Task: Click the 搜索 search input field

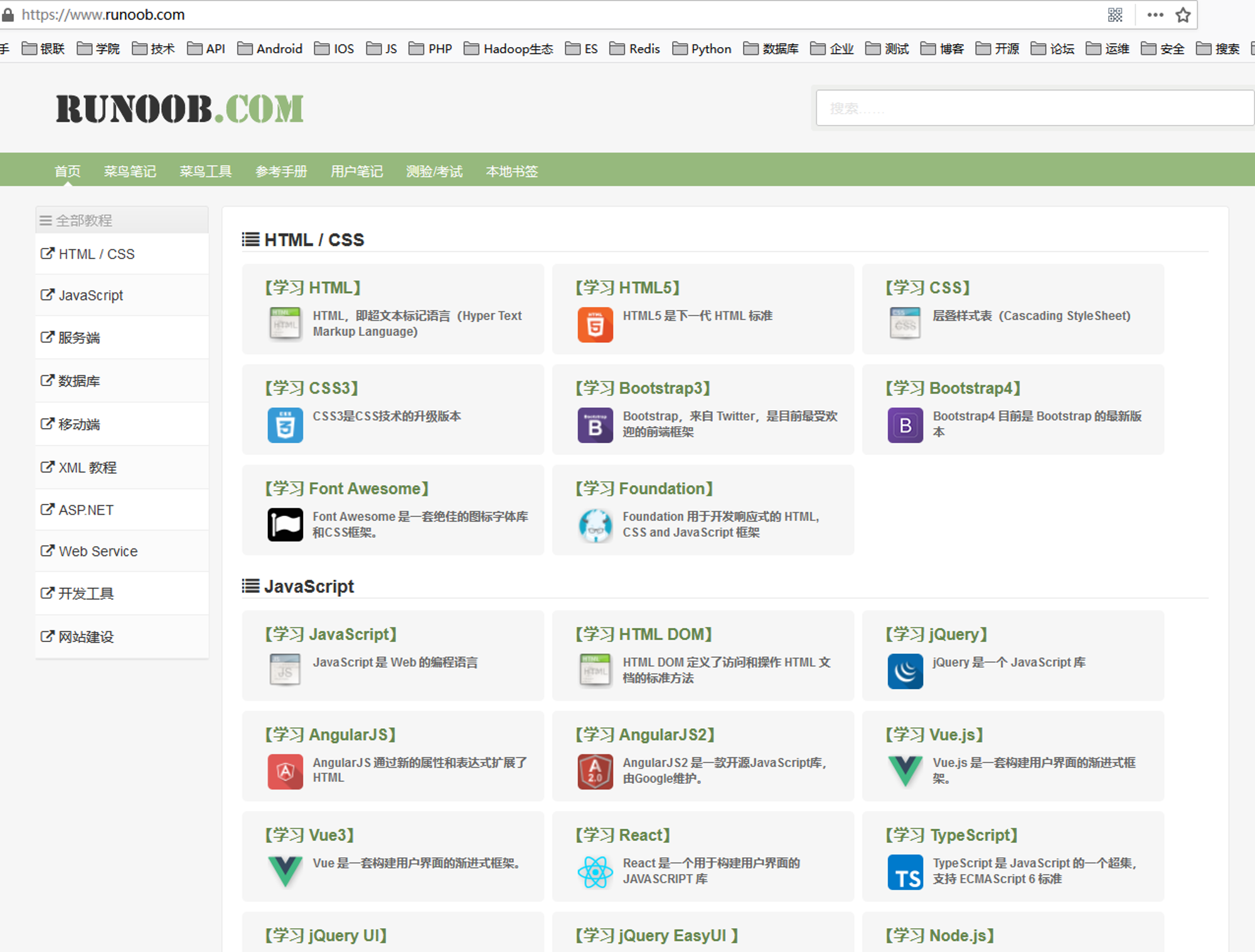Action: click(x=1035, y=108)
